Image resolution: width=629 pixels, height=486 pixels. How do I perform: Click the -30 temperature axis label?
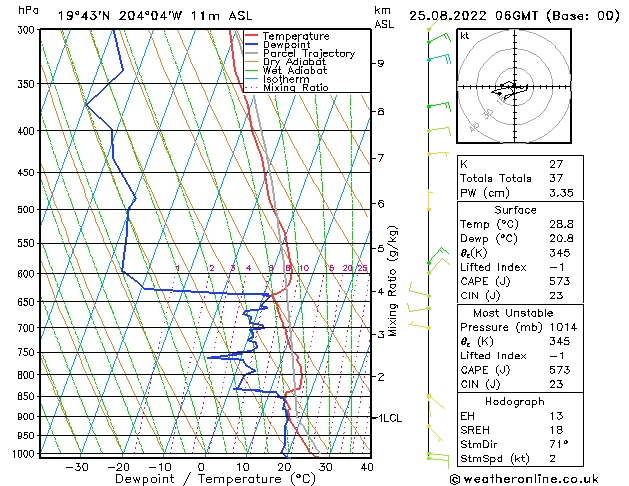(77, 467)
